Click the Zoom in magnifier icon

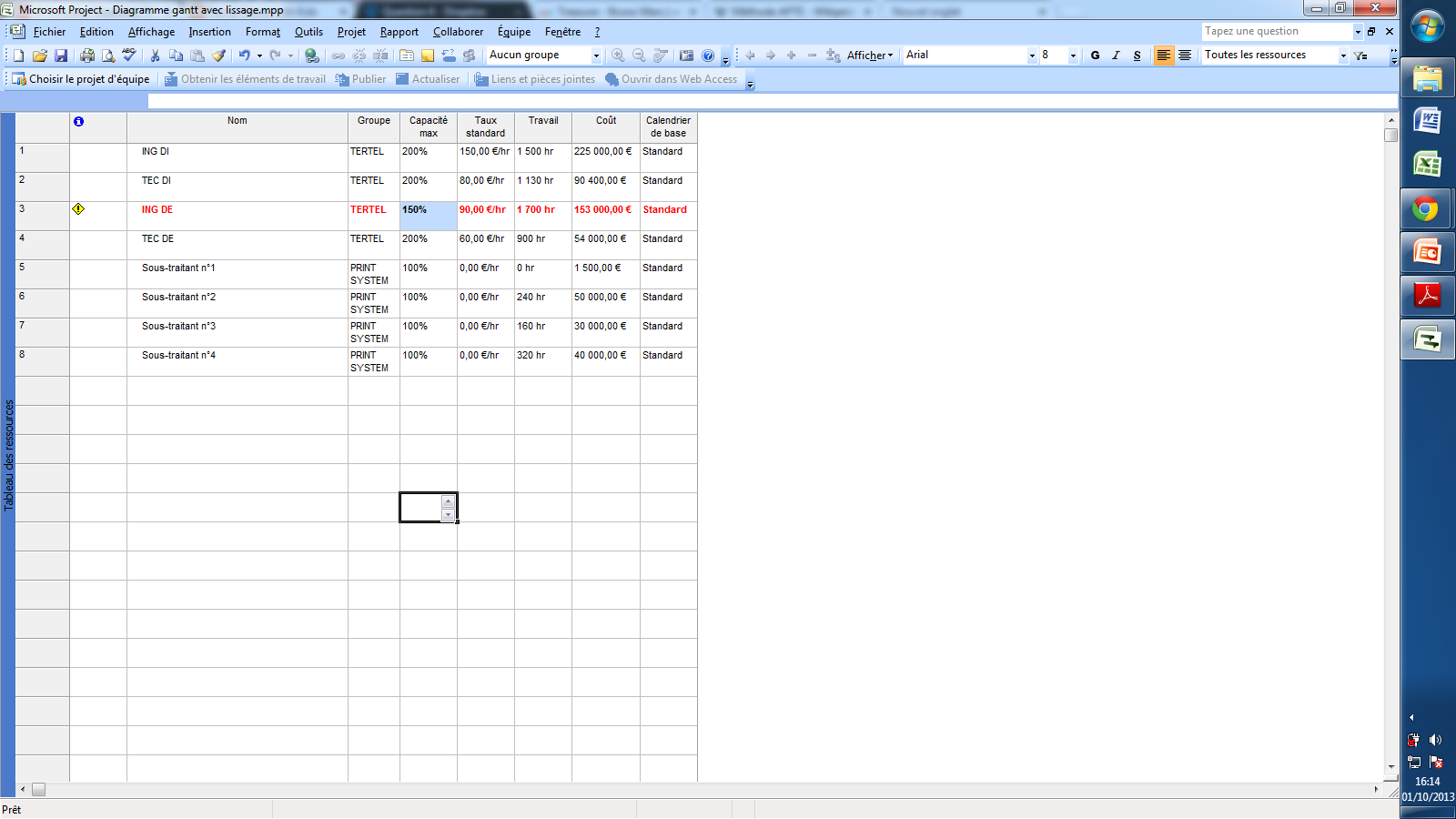[618, 56]
